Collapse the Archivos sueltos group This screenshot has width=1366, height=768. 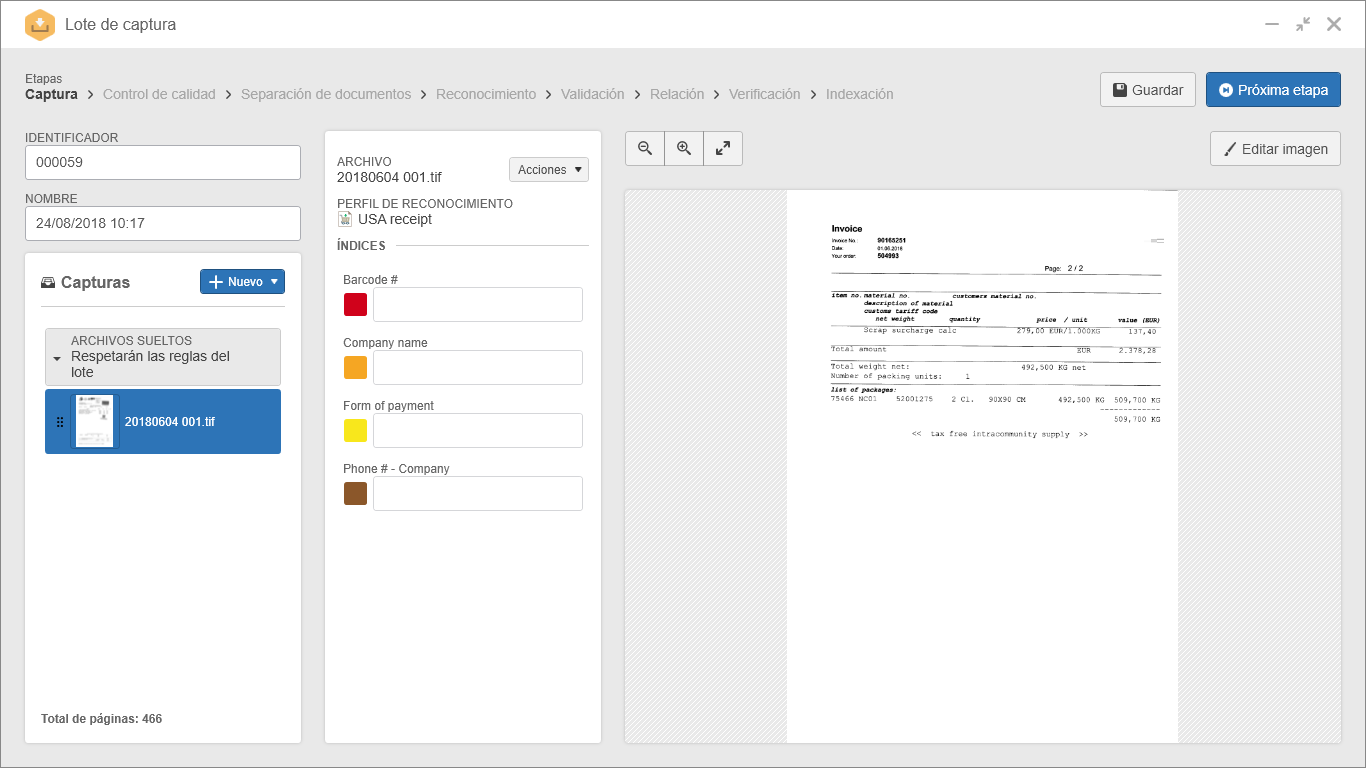57,357
